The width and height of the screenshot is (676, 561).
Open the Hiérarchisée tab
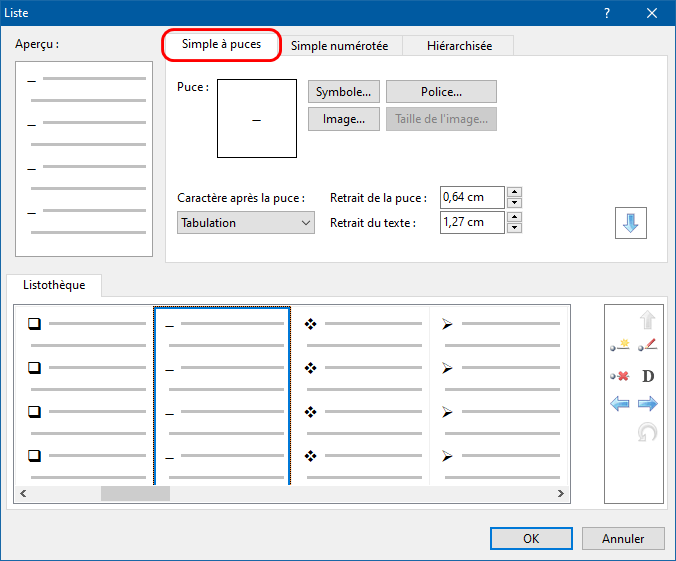pyautogui.click(x=457, y=46)
